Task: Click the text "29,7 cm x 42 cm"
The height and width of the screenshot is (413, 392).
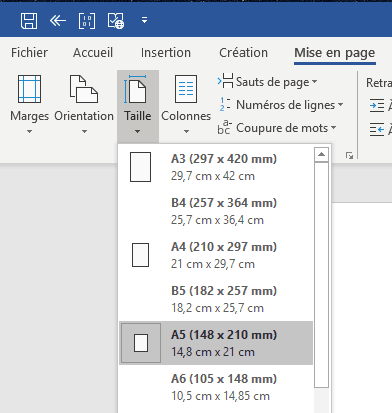Action: (213, 176)
